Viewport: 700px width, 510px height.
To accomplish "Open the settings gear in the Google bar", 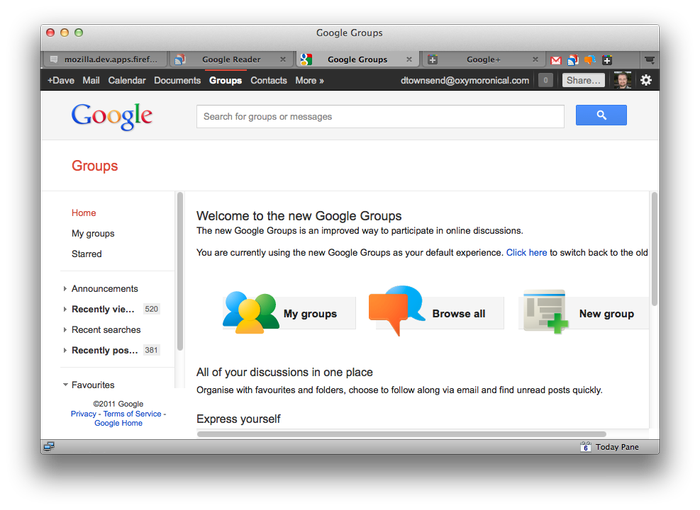I will [x=646, y=80].
